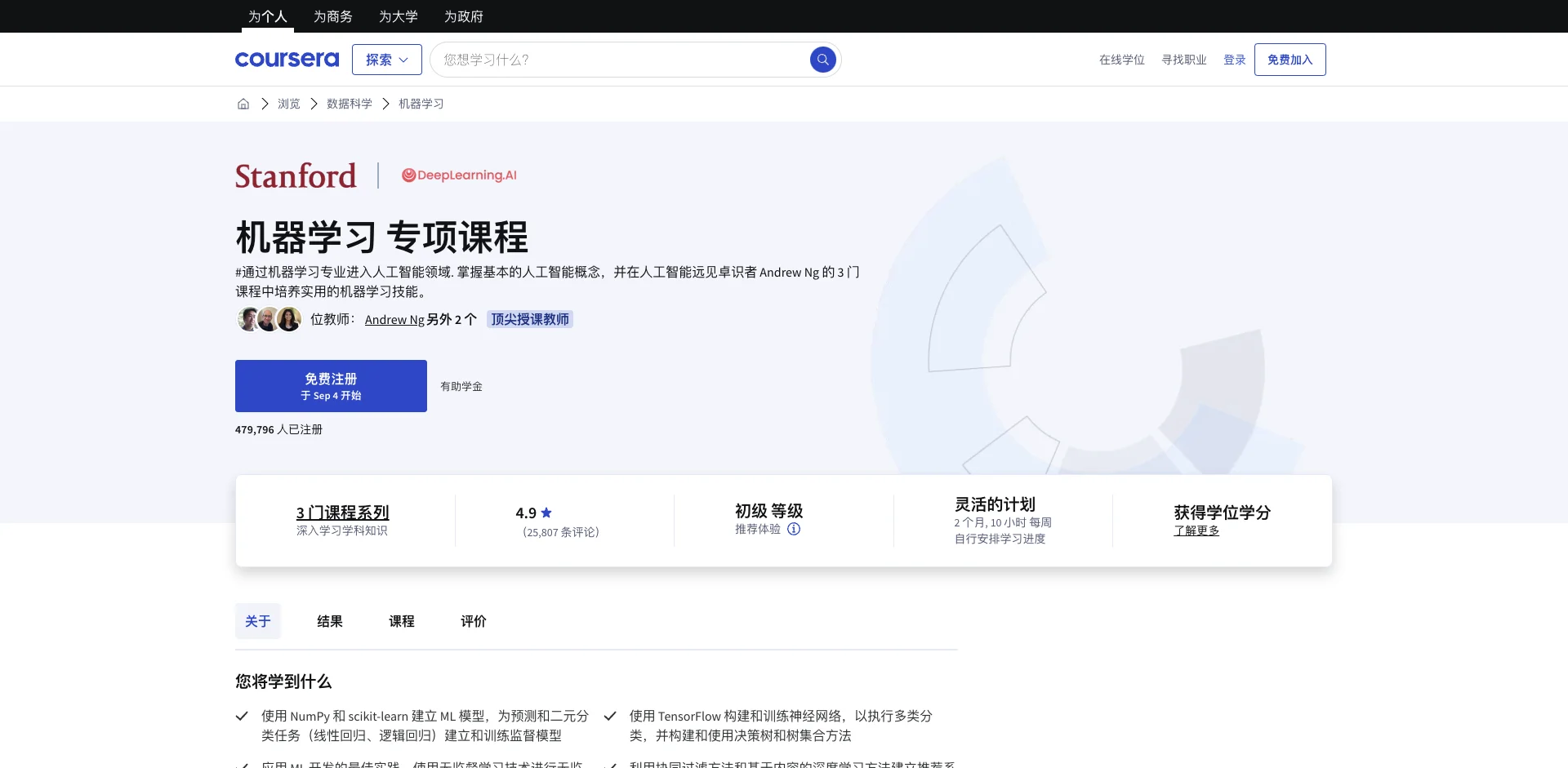Select the 为大学 top tab

[399, 16]
